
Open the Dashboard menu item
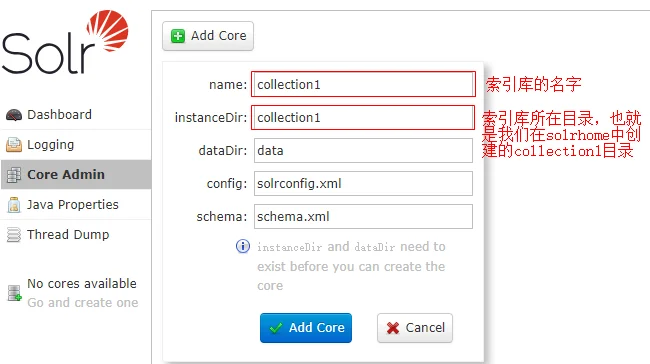point(76,115)
